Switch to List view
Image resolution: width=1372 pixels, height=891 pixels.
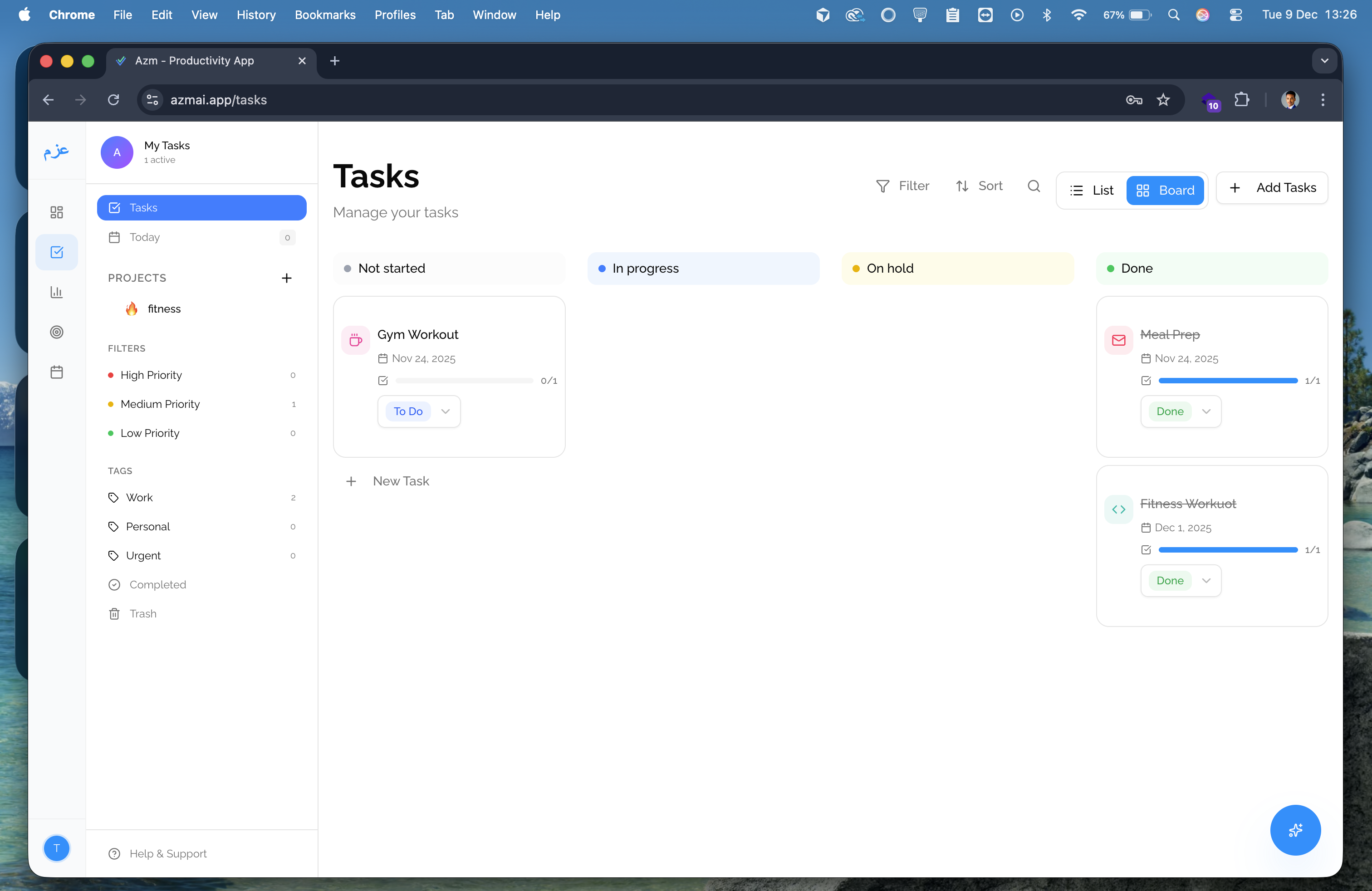coord(1092,190)
